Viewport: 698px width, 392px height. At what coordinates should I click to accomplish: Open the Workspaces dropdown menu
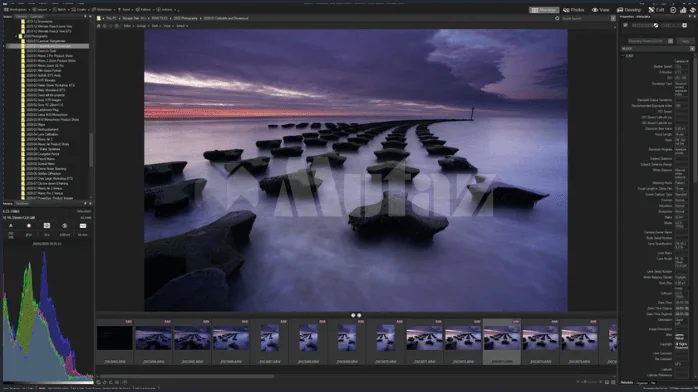click(17, 9)
